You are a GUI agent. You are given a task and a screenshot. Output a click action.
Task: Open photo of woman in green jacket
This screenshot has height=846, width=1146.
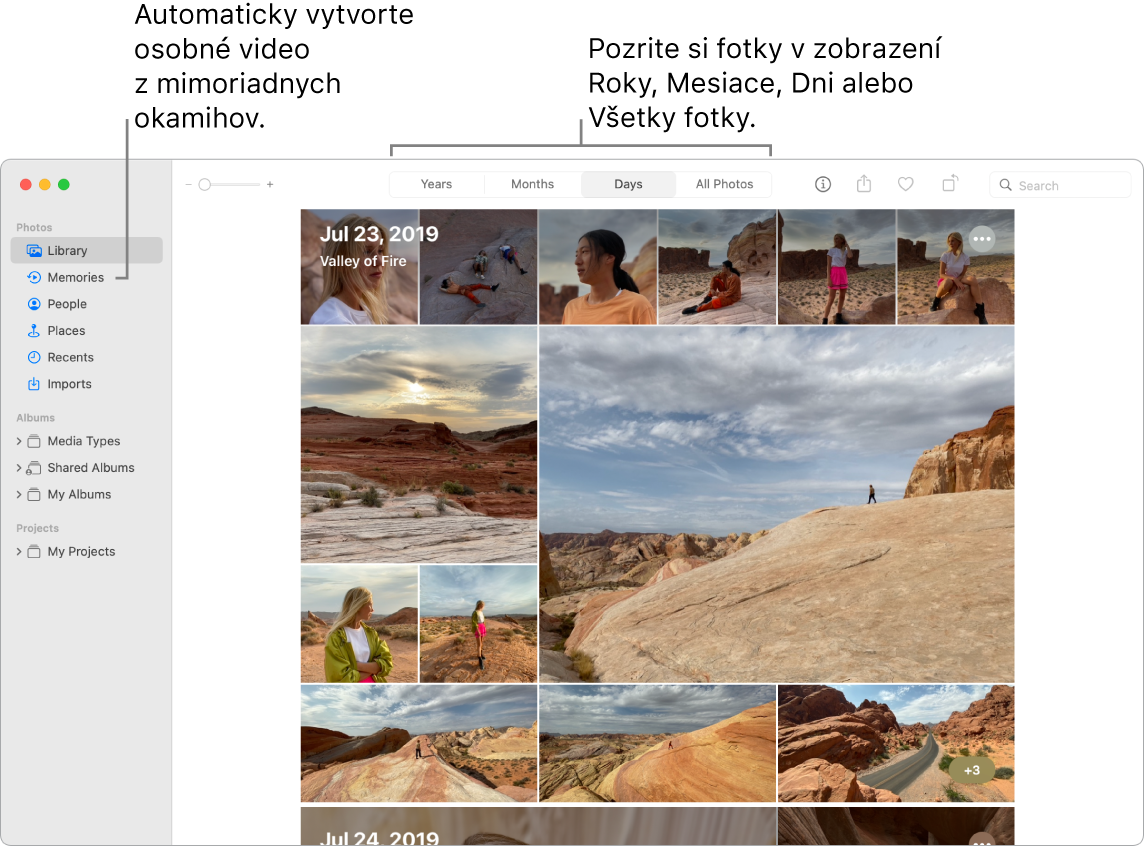(x=360, y=624)
